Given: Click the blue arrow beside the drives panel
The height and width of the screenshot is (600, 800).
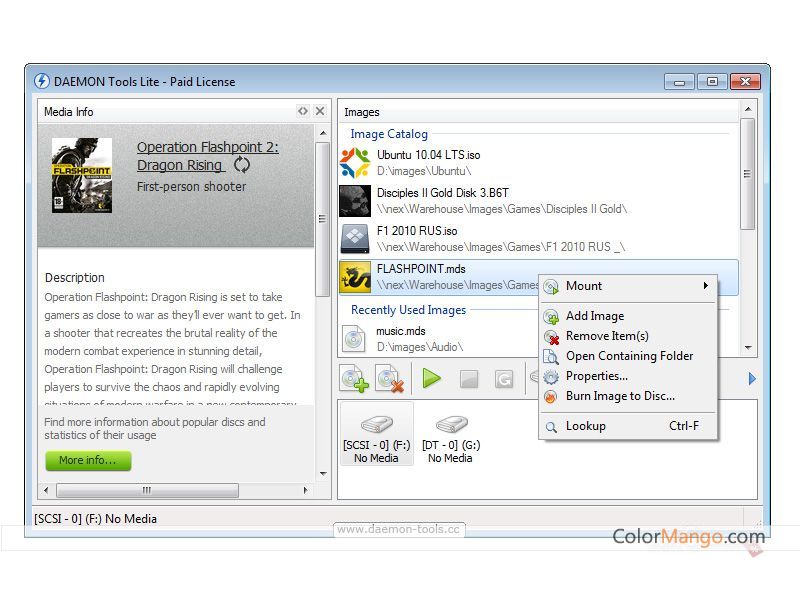Looking at the screenshot, I should (752, 378).
